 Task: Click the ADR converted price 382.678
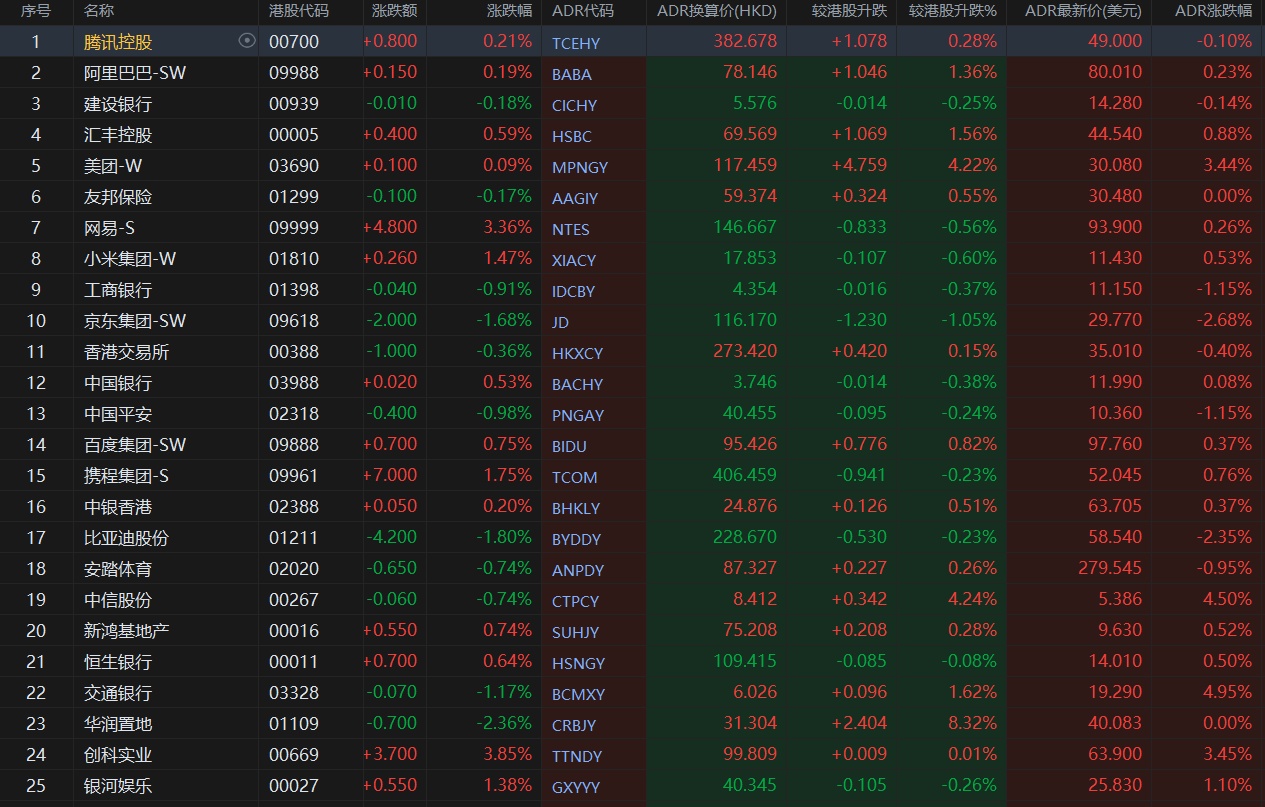(x=745, y=41)
